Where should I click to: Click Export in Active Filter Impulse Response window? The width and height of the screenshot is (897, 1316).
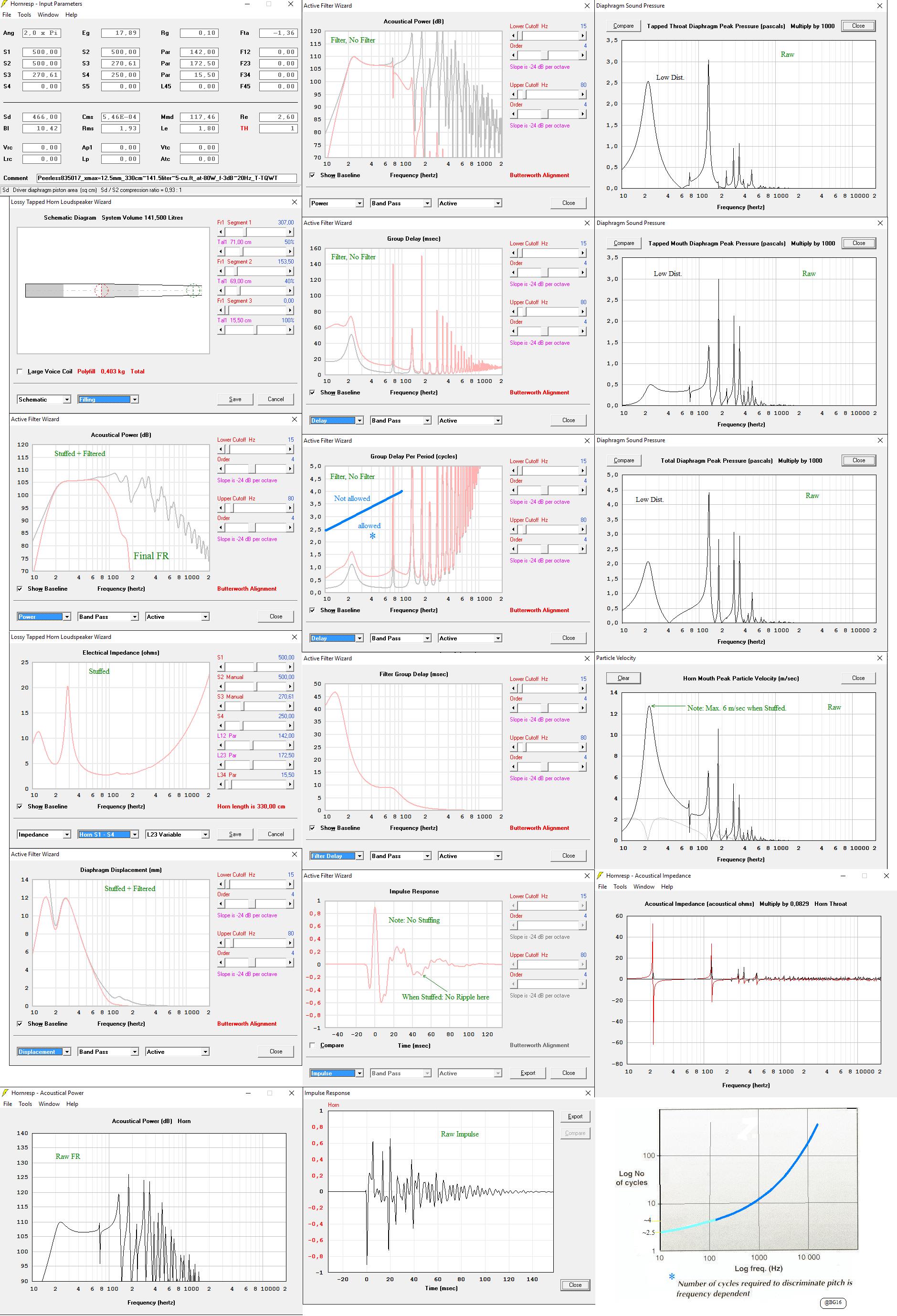point(528,1073)
